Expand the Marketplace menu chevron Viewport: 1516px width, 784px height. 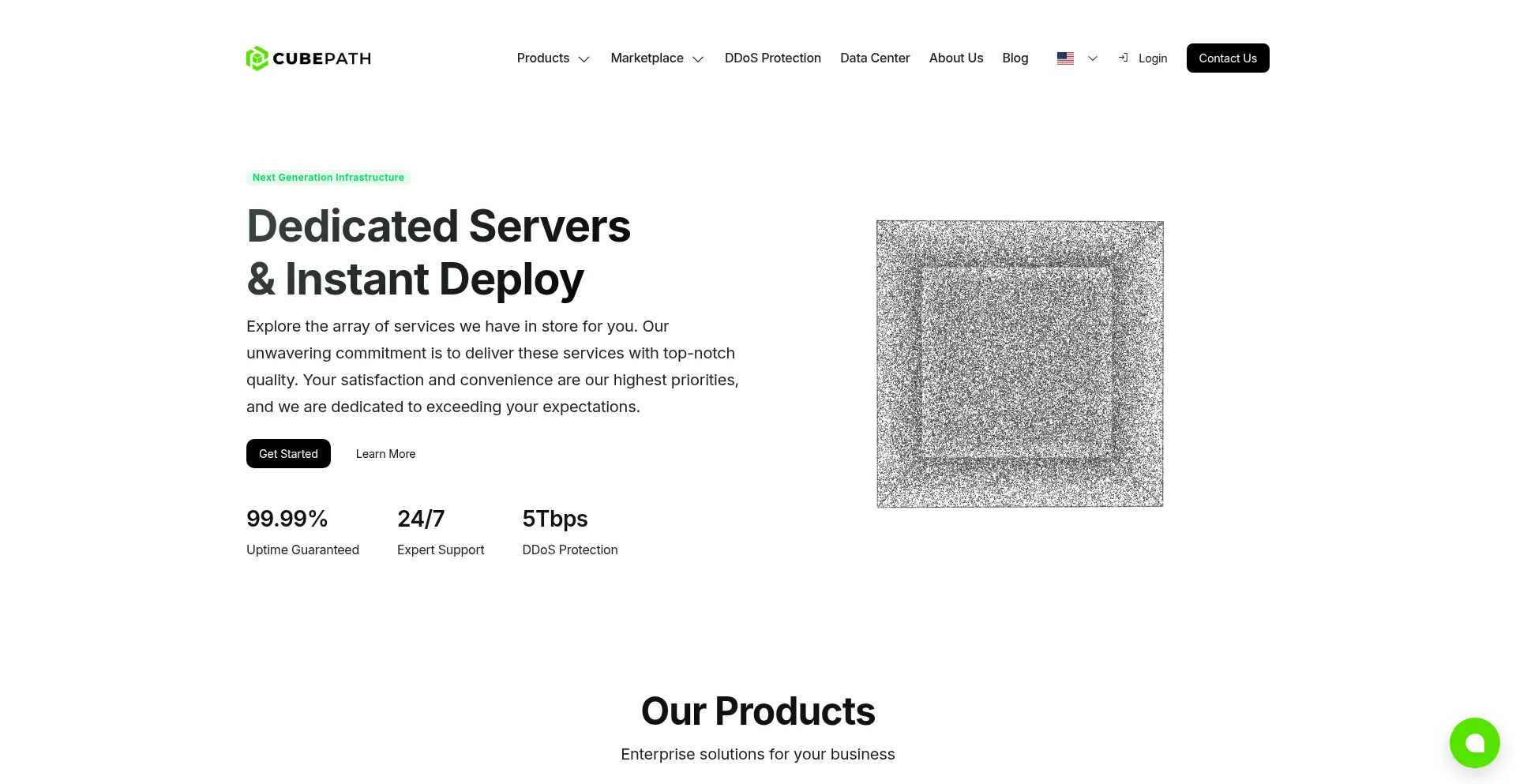pyautogui.click(x=698, y=59)
